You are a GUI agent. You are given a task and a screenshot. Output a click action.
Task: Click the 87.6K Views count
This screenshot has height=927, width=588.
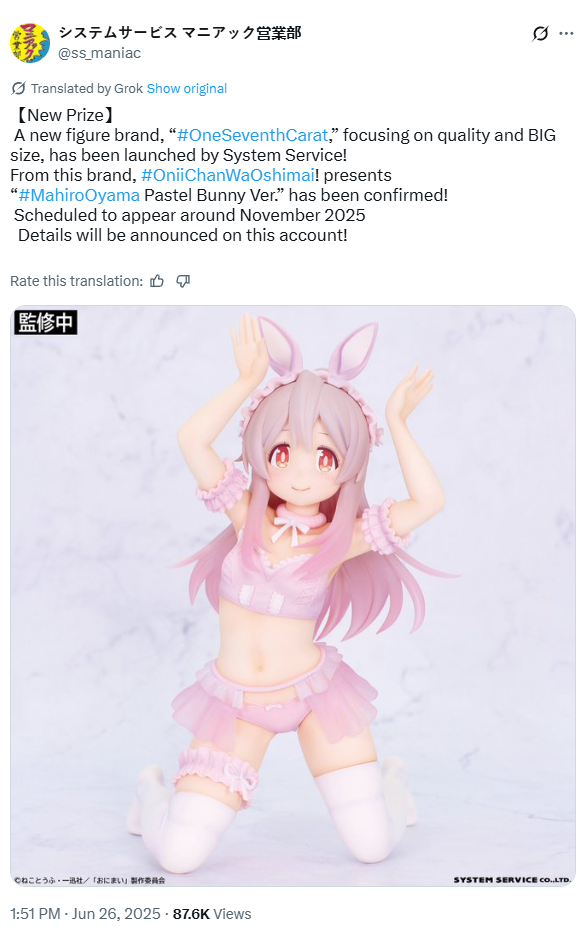point(212,913)
